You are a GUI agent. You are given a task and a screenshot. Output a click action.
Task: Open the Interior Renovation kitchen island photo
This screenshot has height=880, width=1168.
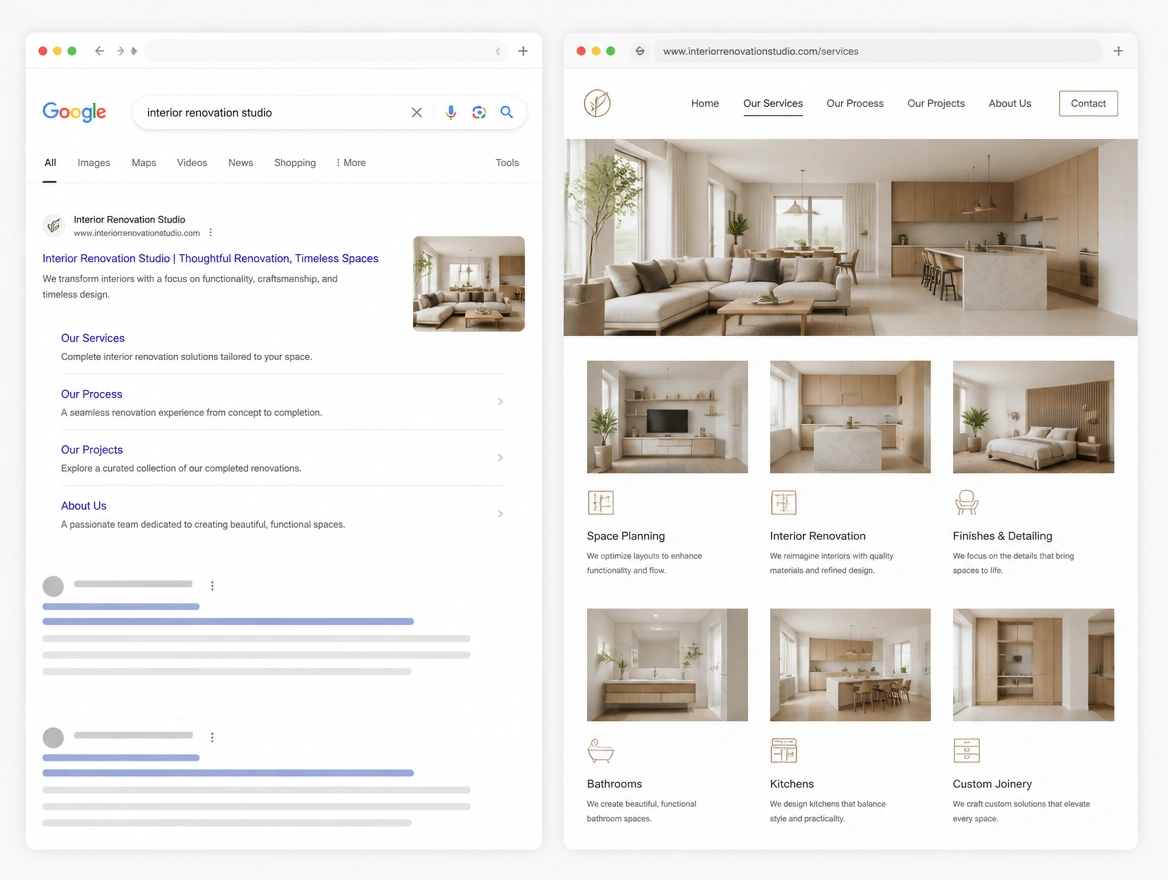(850, 417)
